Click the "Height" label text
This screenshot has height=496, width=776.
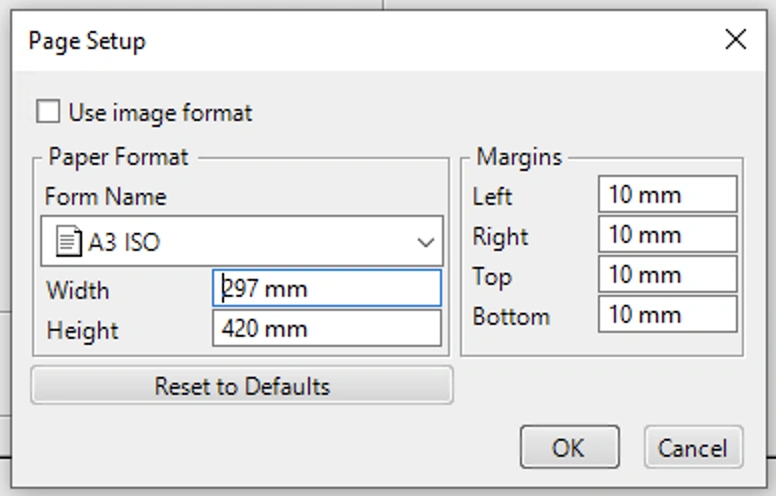pyautogui.click(x=82, y=330)
